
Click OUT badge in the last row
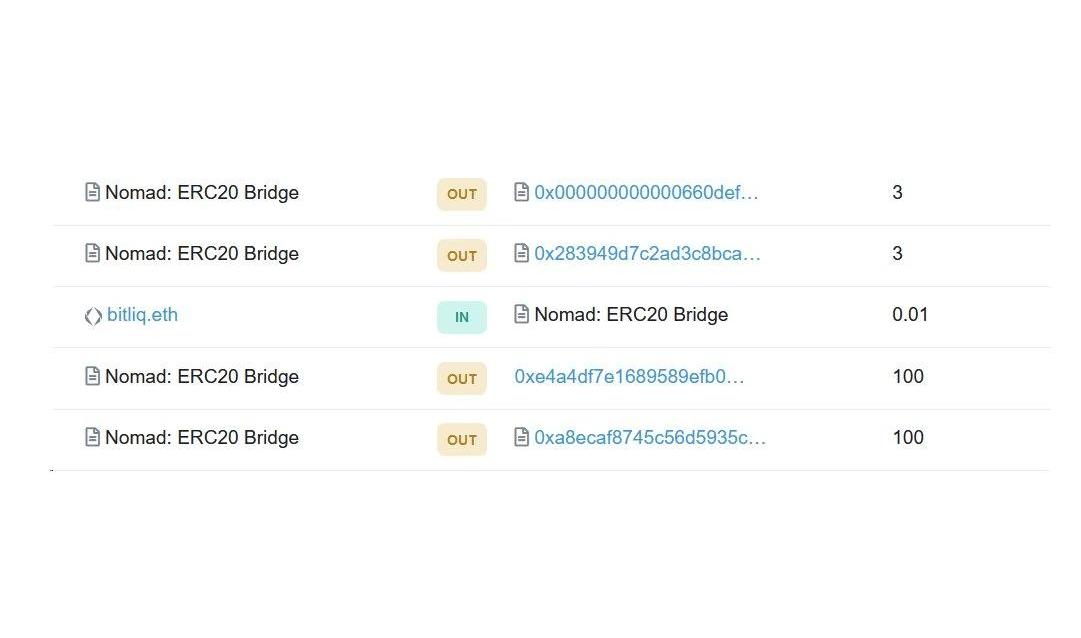[462, 439]
